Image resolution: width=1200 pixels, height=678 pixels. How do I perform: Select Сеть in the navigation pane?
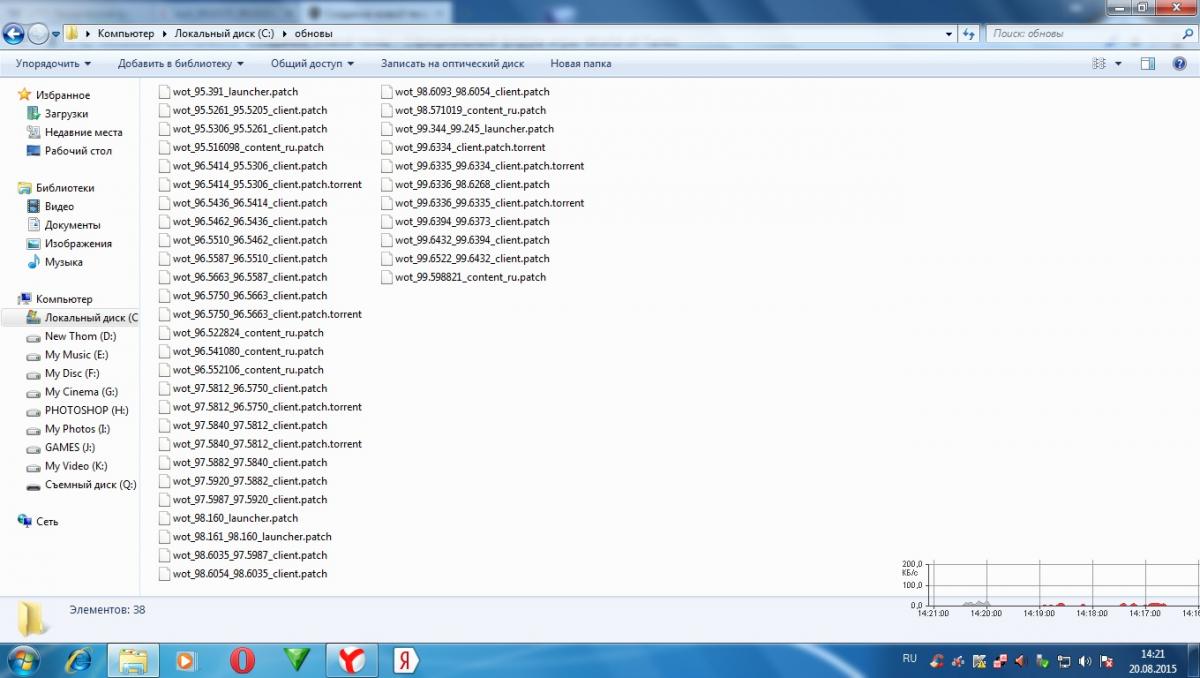click(47, 521)
